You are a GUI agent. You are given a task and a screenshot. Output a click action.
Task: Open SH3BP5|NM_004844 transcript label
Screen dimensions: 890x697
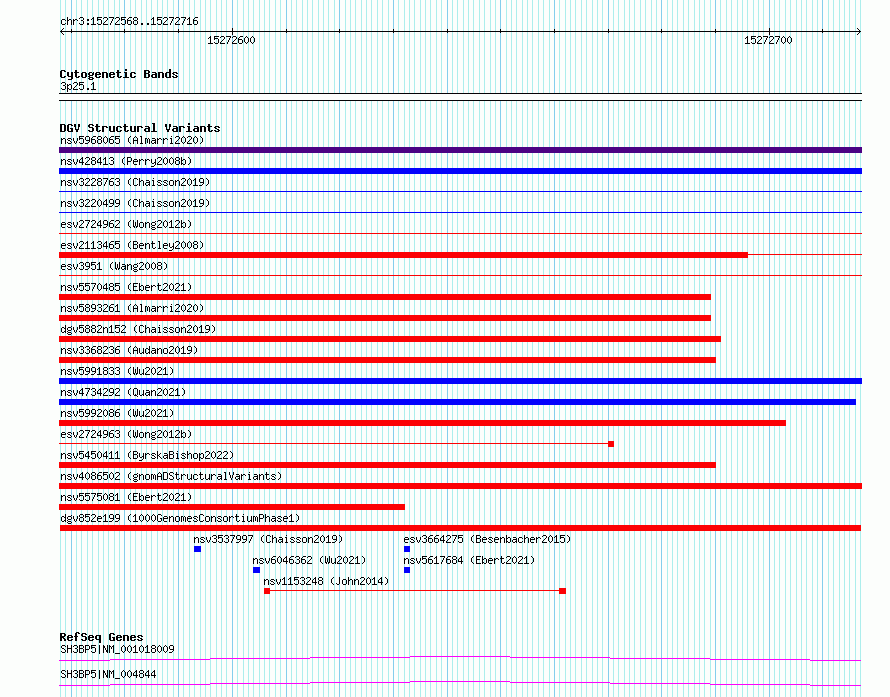tap(108, 674)
